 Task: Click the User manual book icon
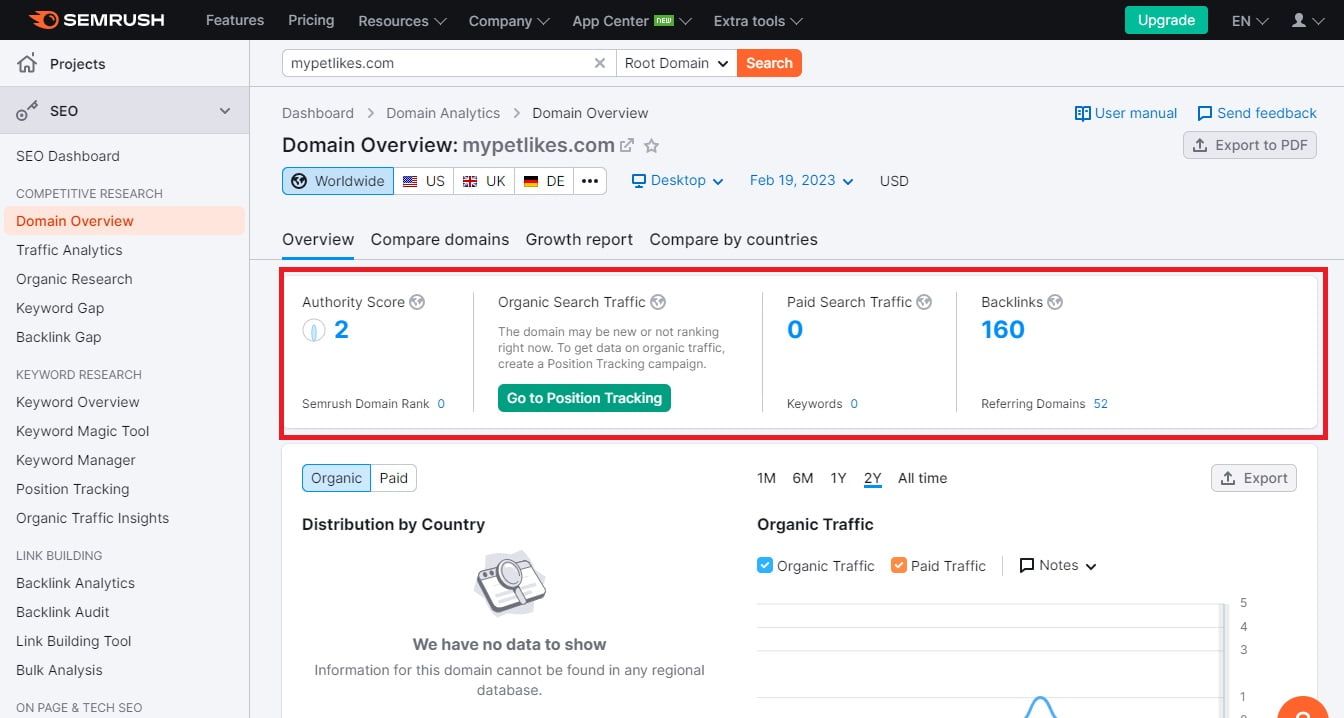[1082, 113]
